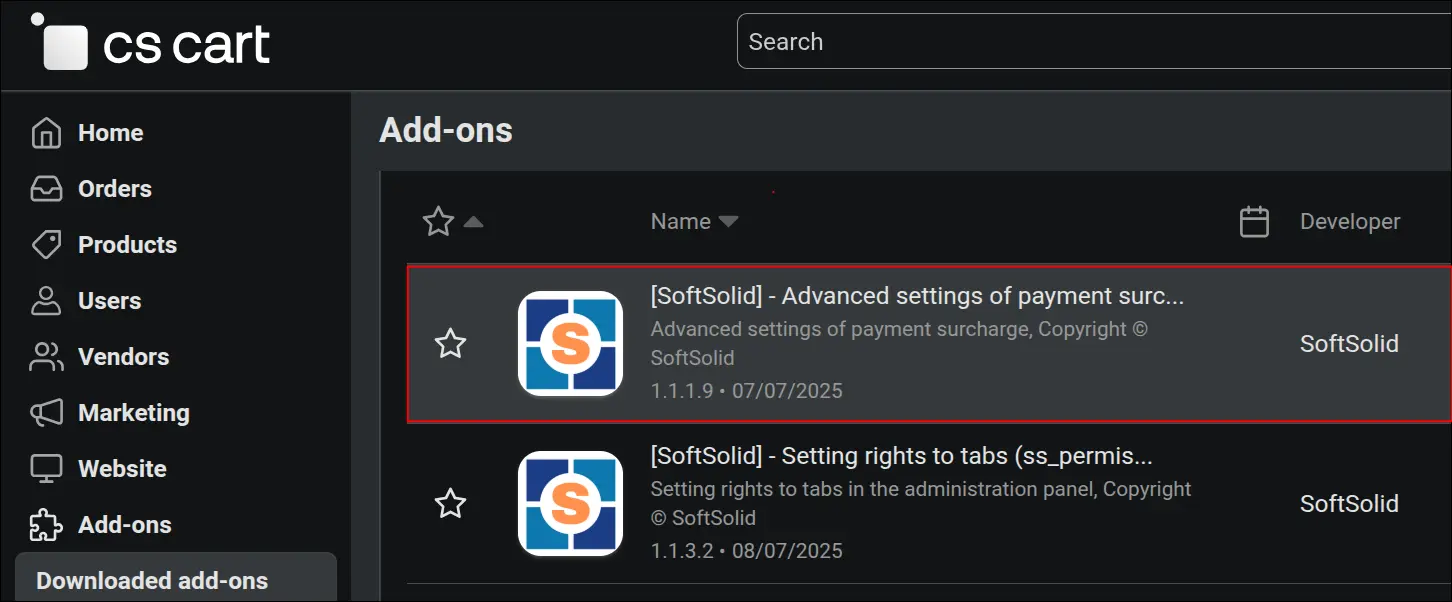Viewport: 1452px width, 602px height.
Task: Open the Setting rights to tabs add-on title
Action: coord(901,456)
